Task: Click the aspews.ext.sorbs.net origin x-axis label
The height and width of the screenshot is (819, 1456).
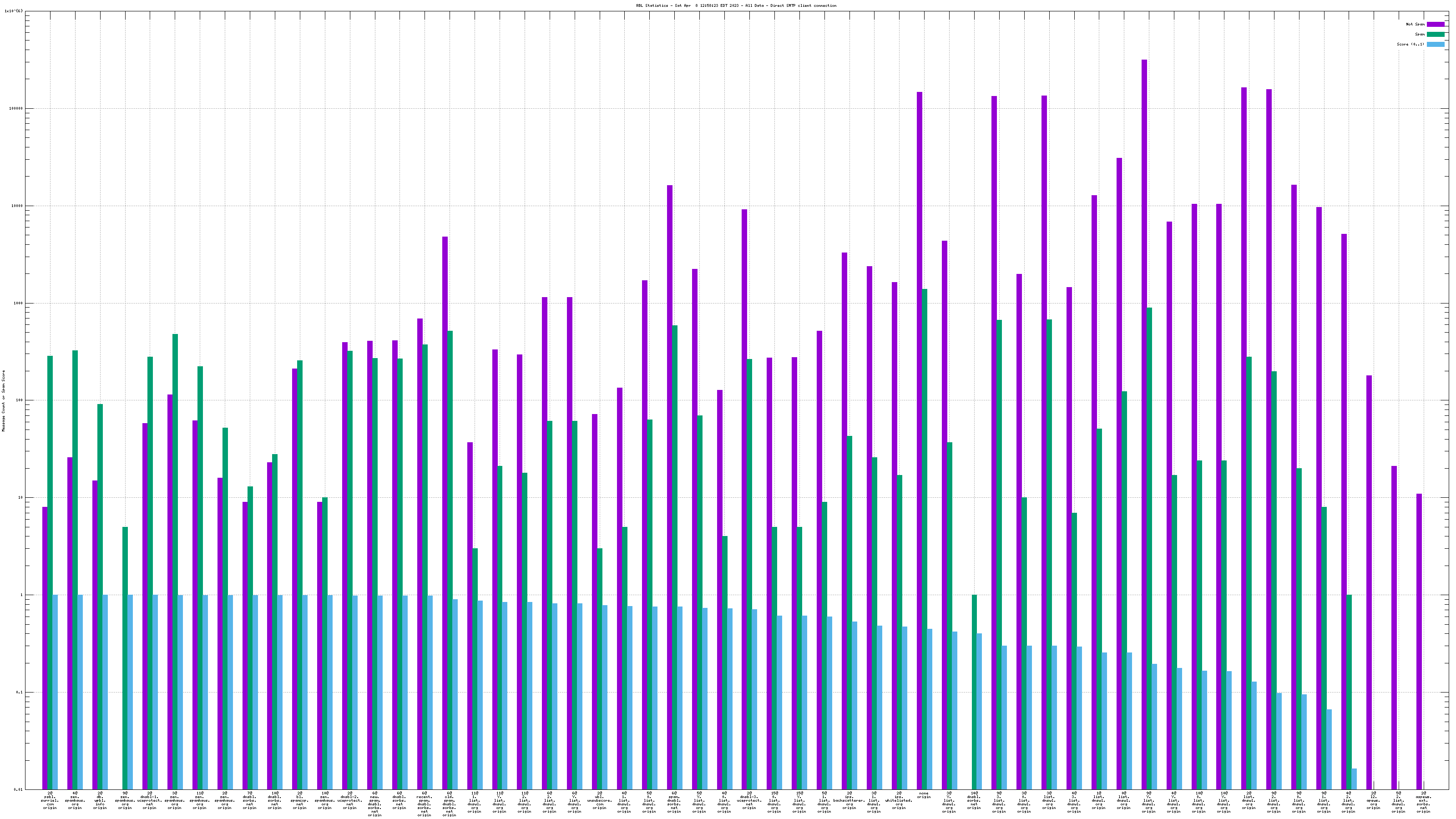Action: [x=1423, y=802]
